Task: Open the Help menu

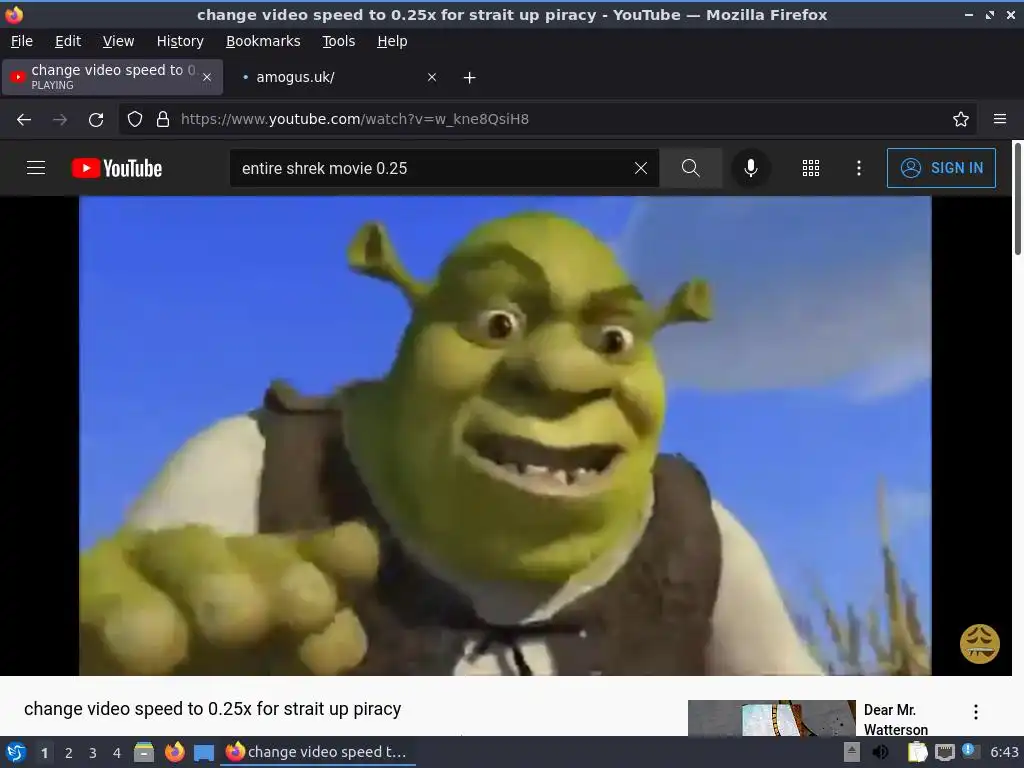Action: (392, 41)
